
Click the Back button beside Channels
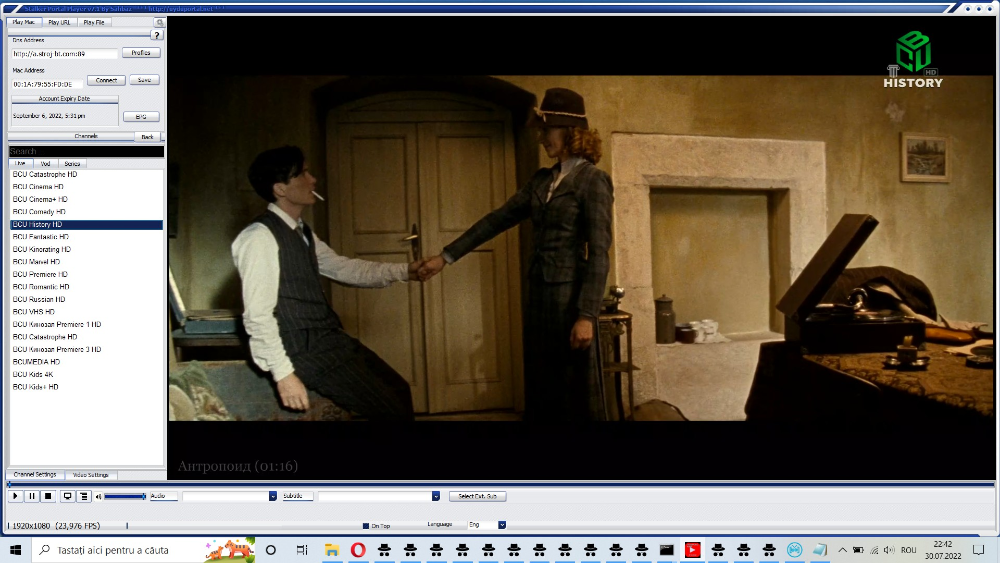pyautogui.click(x=147, y=136)
